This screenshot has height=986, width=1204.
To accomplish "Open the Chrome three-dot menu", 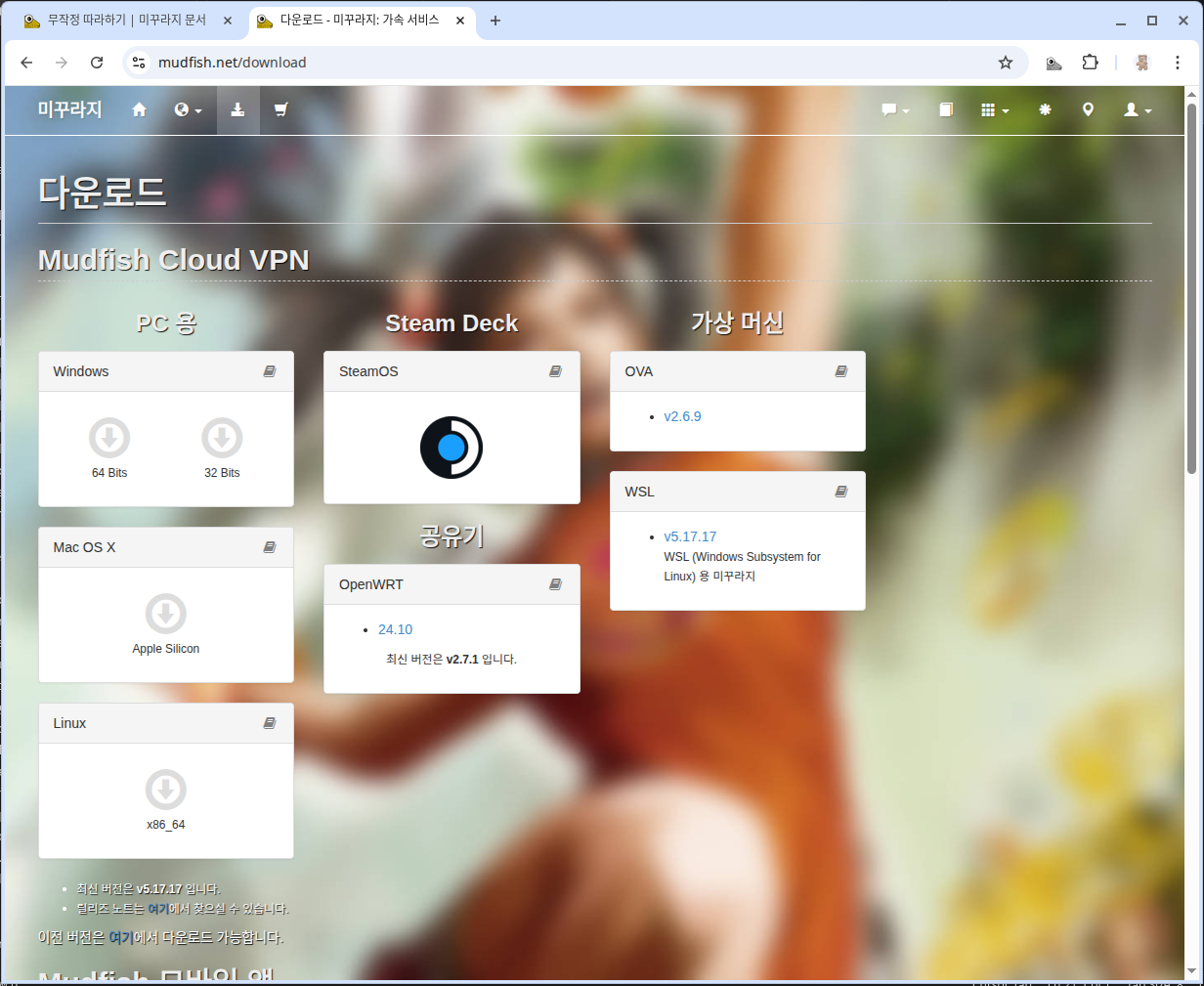I will pyautogui.click(x=1178, y=63).
